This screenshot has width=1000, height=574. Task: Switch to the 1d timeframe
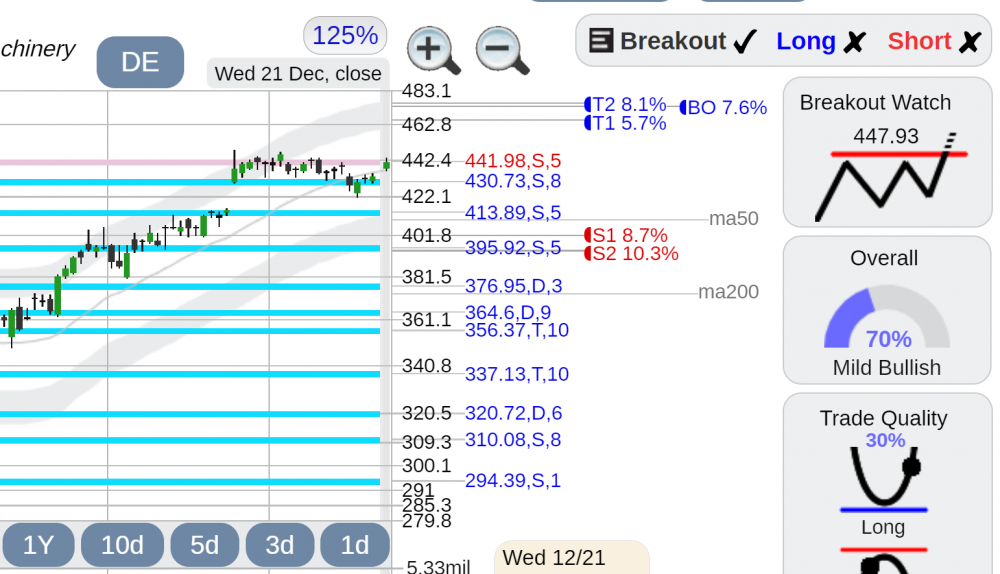pos(355,545)
